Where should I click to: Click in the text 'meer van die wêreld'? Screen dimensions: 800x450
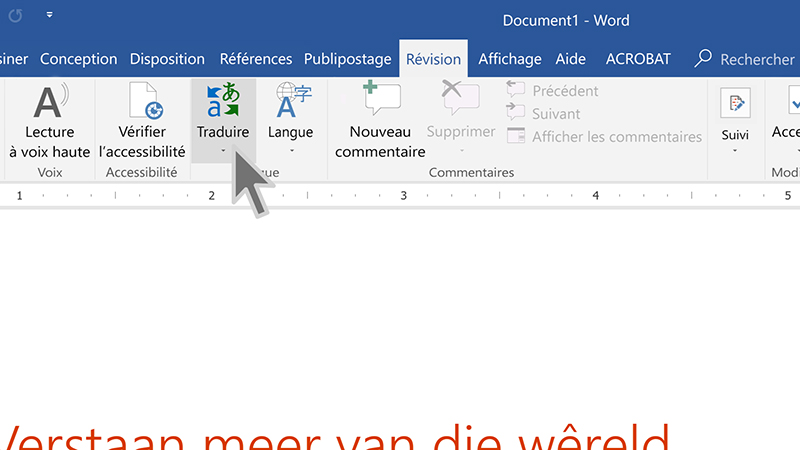click(x=436, y=437)
